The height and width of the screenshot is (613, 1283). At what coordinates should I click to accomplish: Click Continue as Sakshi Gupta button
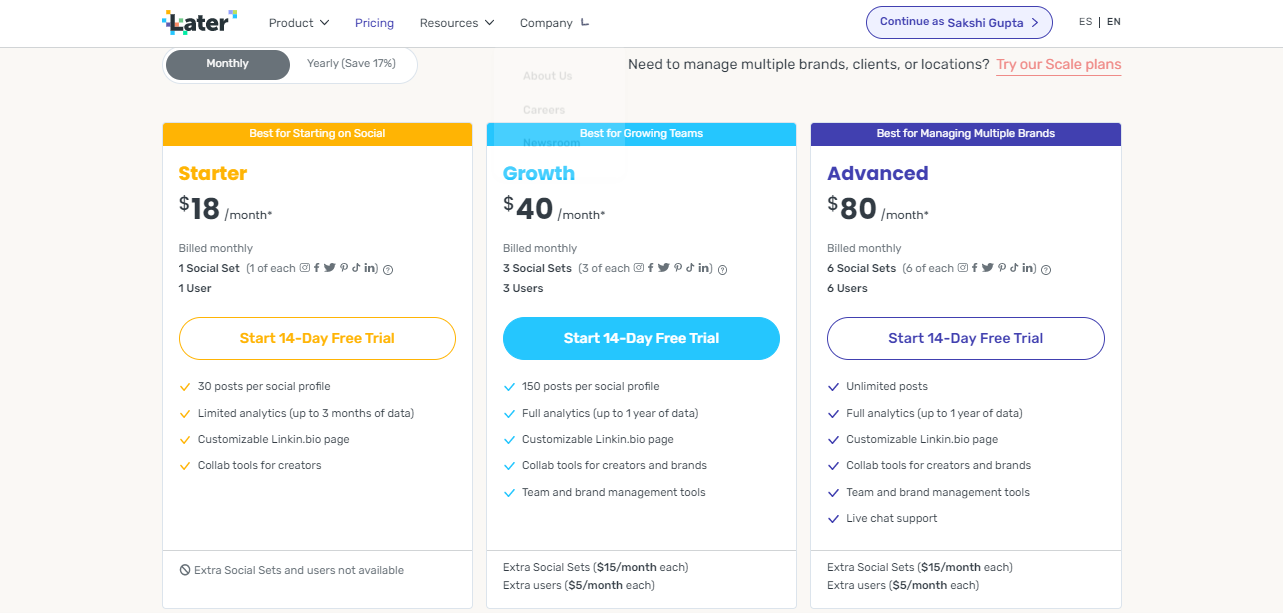pyautogui.click(x=959, y=22)
